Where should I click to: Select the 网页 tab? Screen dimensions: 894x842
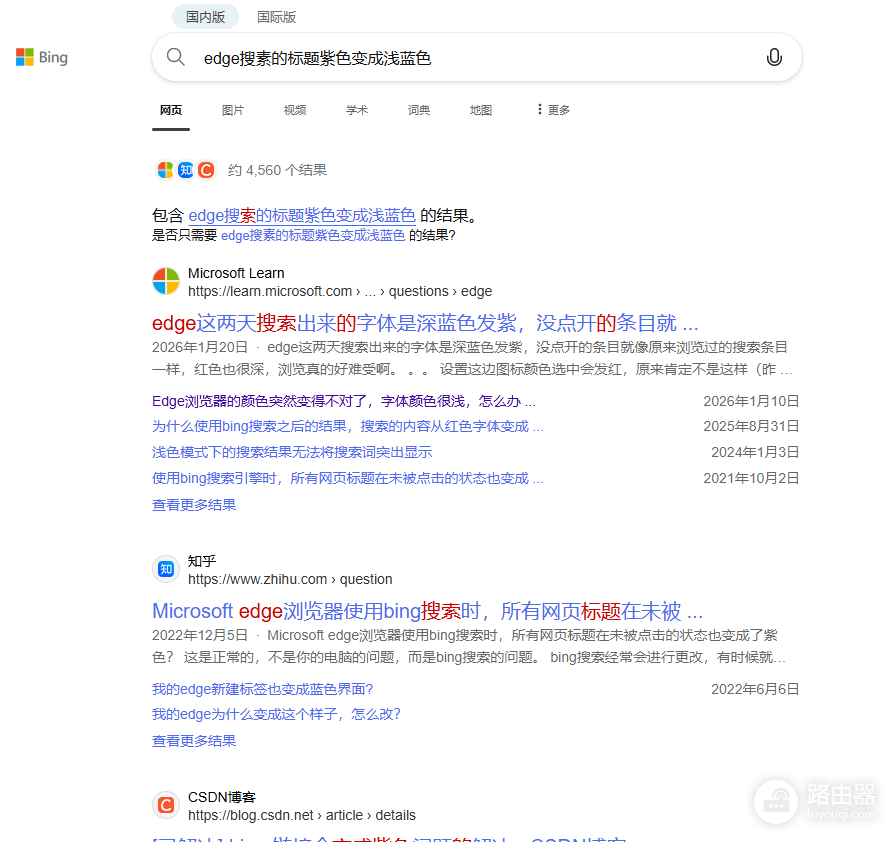pos(170,110)
